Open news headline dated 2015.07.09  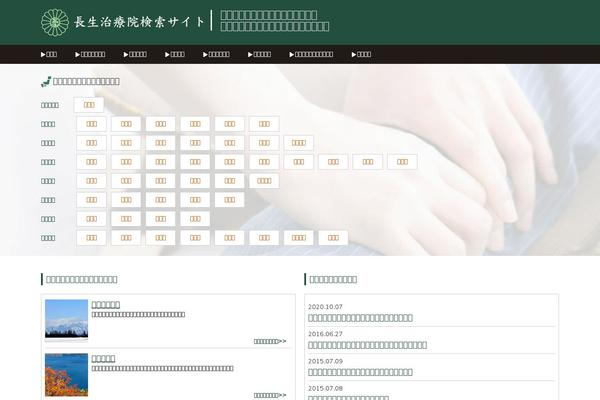coord(360,372)
